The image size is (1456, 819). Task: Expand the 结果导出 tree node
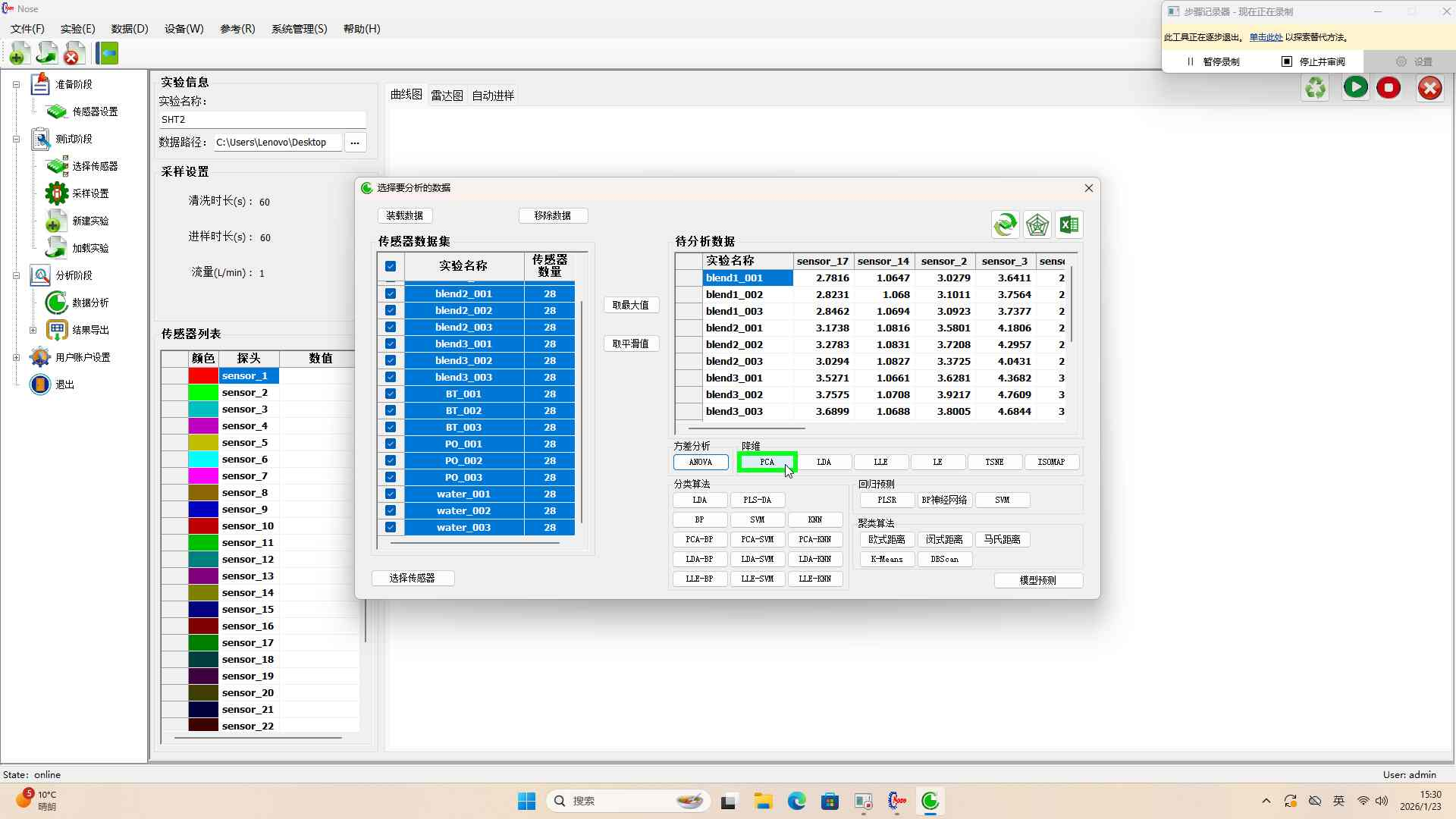coord(33,330)
